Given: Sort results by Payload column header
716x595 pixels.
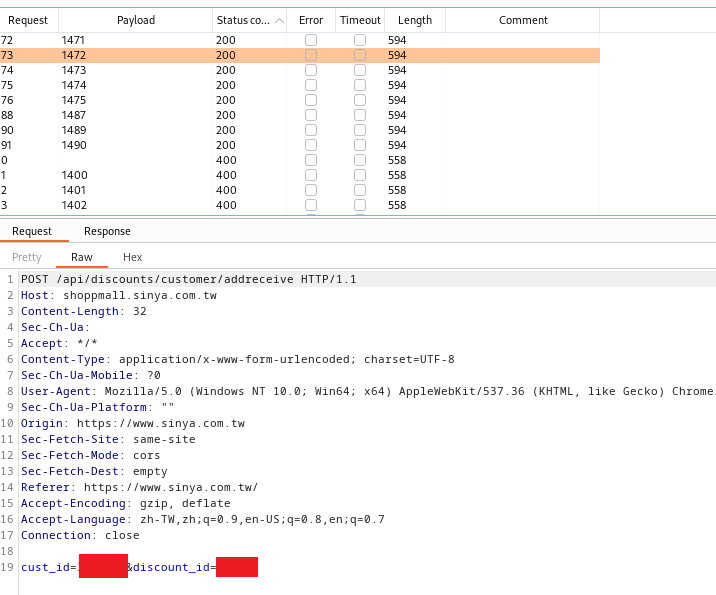Looking at the screenshot, I should (136, 20).
